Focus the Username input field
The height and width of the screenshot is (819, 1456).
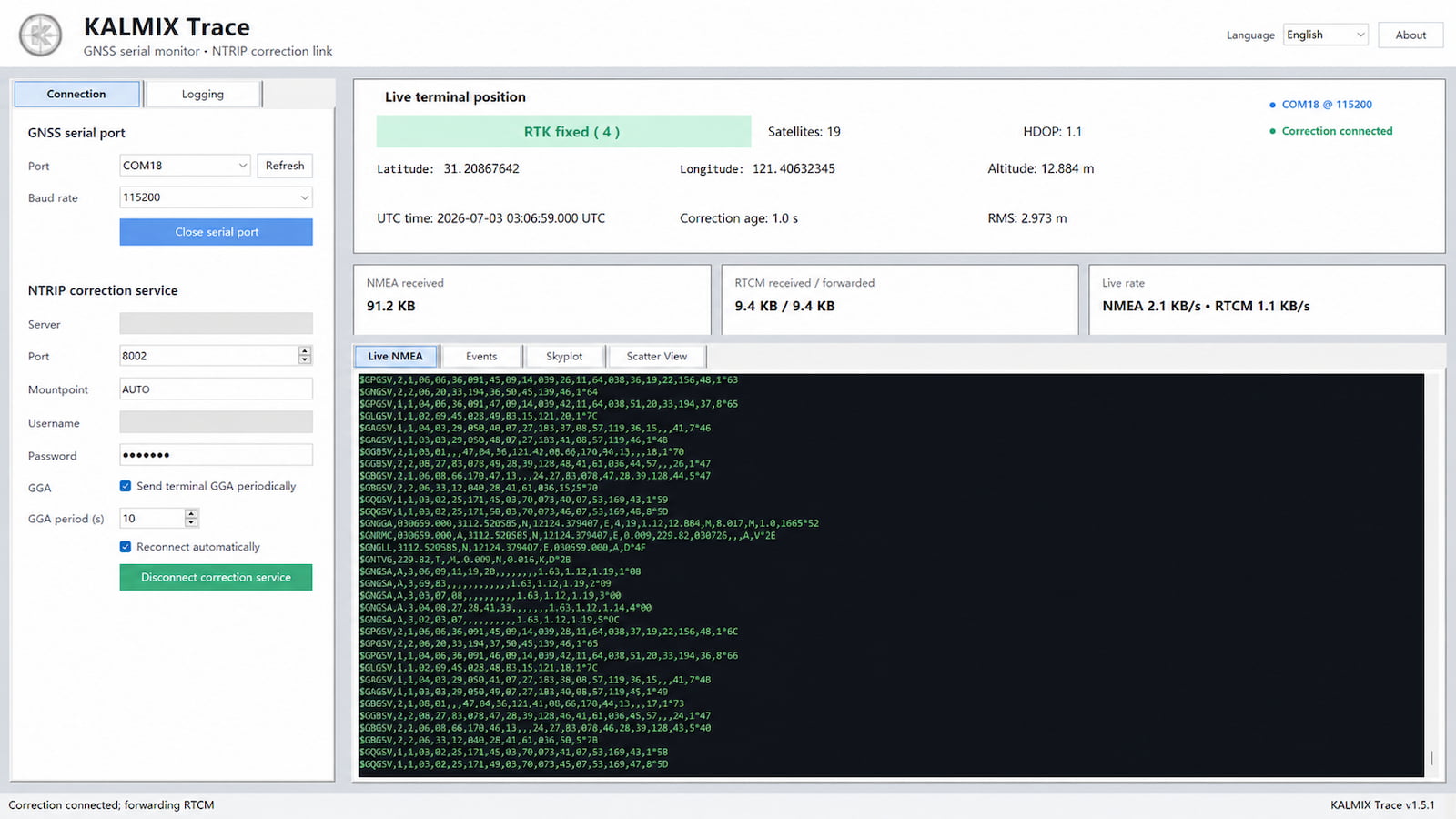pos(217,422)
